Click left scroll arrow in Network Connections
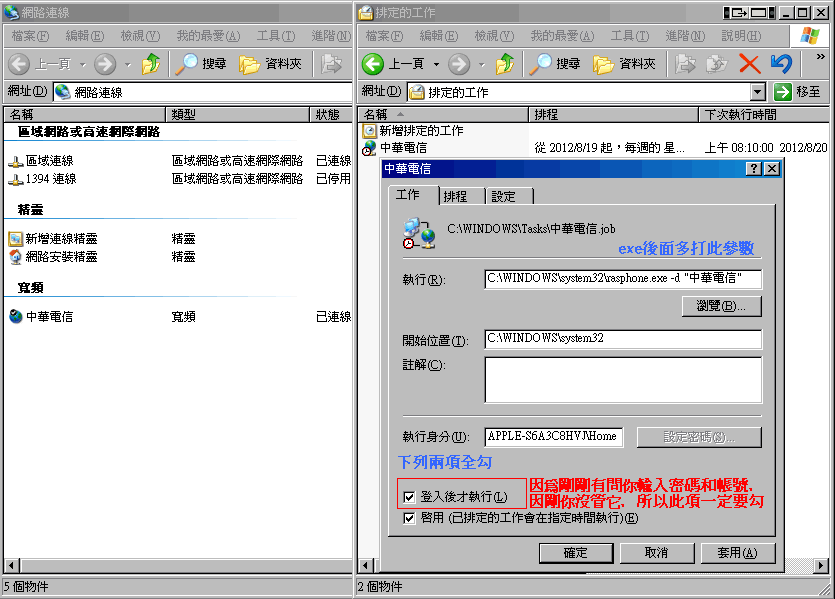The height and width of the screenshot is (599, 835). click(x=12, y=565)
